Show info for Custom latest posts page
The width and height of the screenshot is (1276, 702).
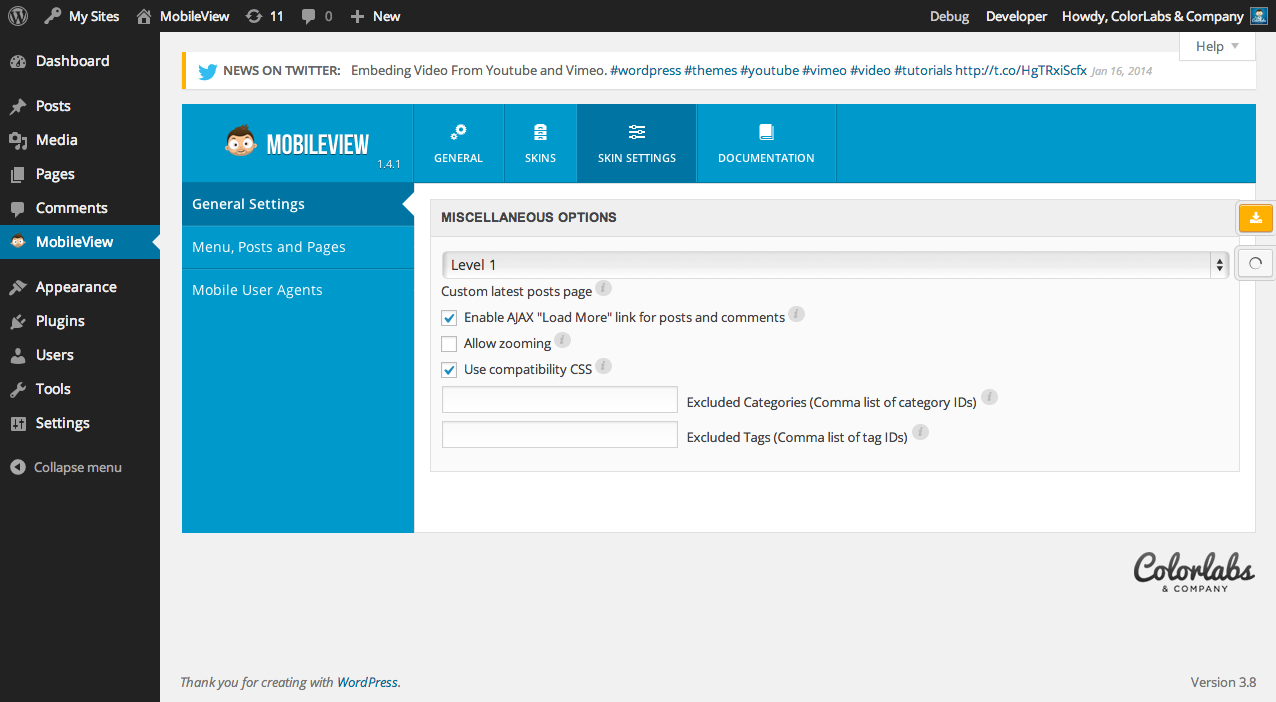pos(603,289)
